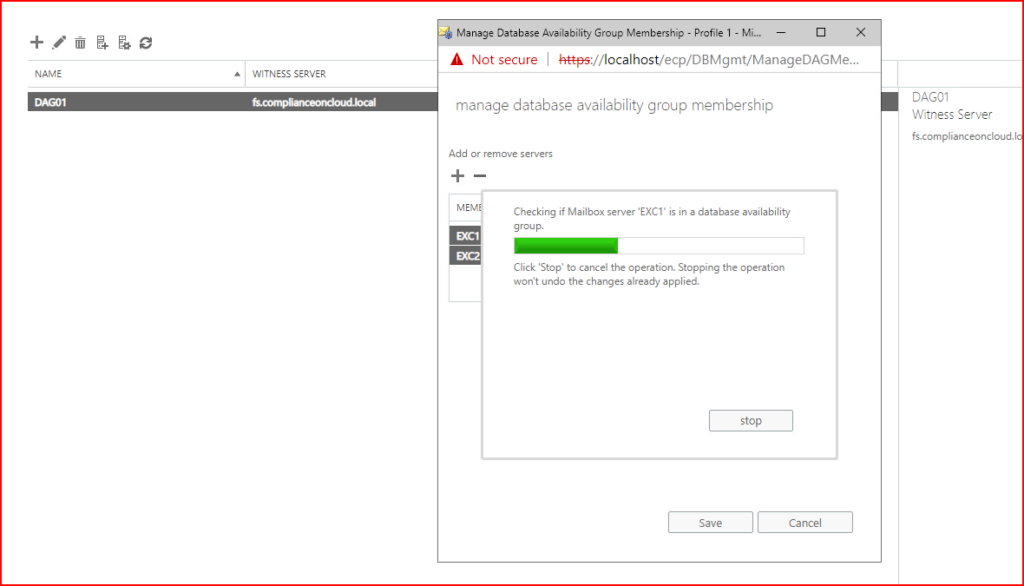
Task: Maximize the Manage DAG Membership window
Action: [821, 32]
